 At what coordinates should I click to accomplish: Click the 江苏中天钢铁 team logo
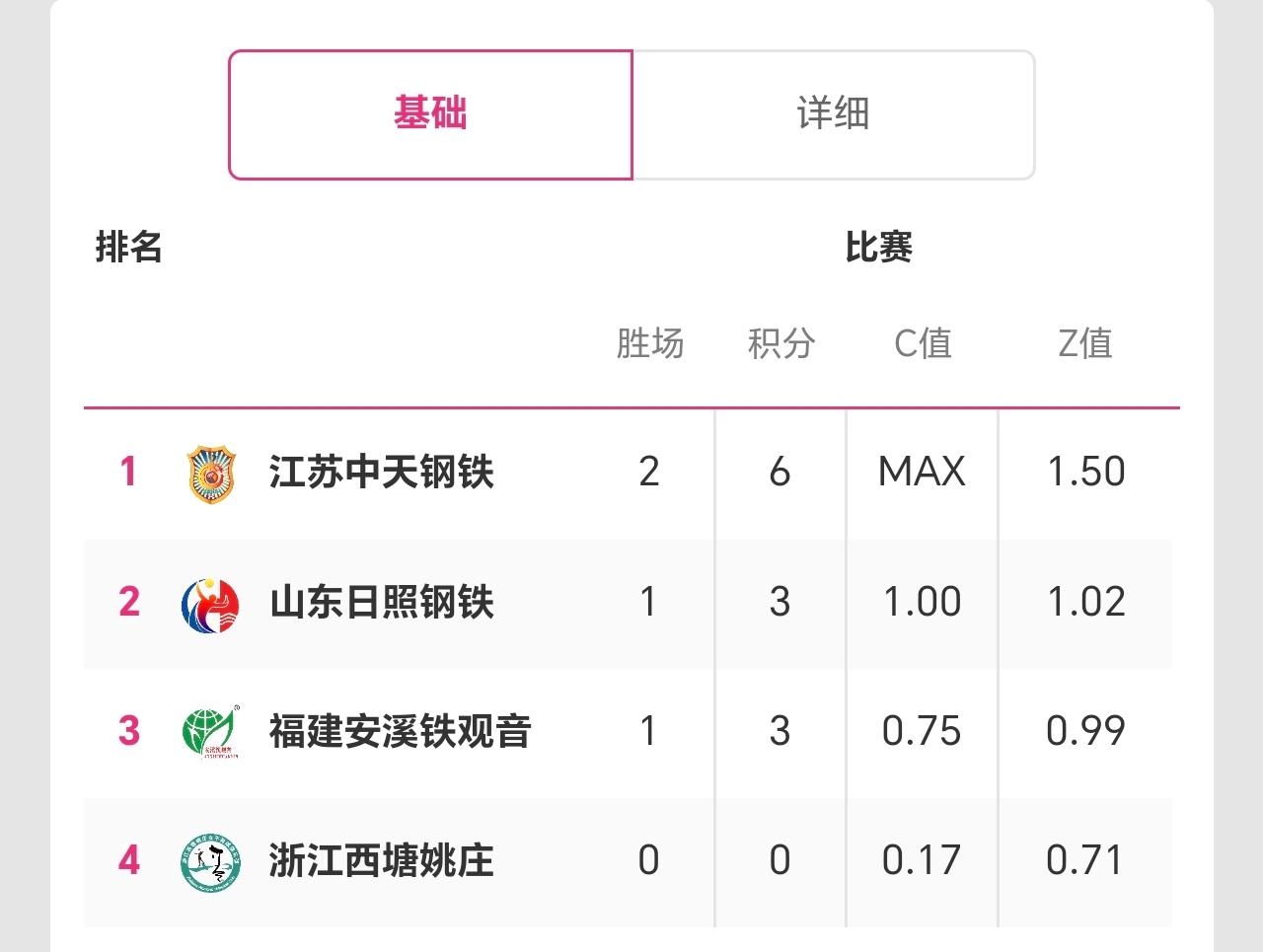[211, 474]
